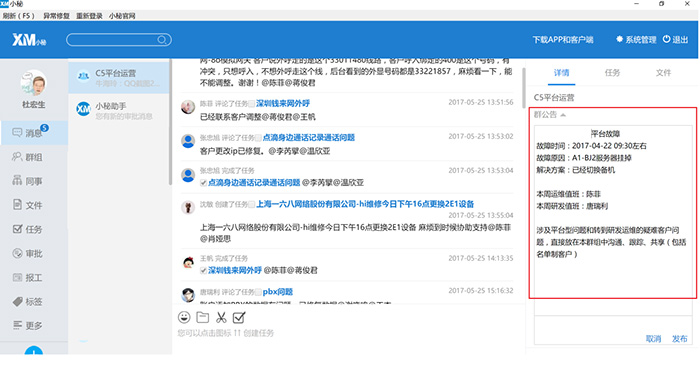This screenshot has height=370, width=700.
Task: Open 审批 in sidebar
Action: [x=34, y=254]
